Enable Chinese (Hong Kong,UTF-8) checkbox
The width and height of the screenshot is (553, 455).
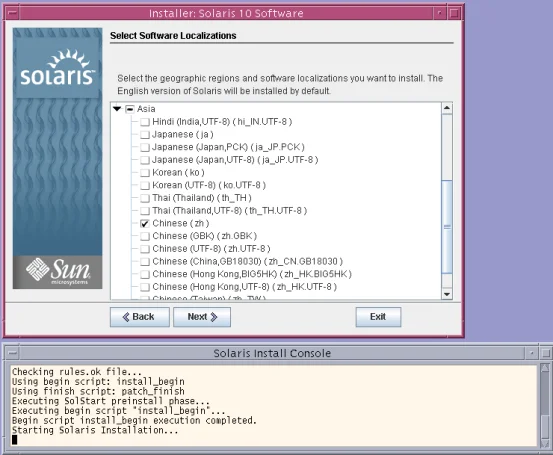point(145,287)
